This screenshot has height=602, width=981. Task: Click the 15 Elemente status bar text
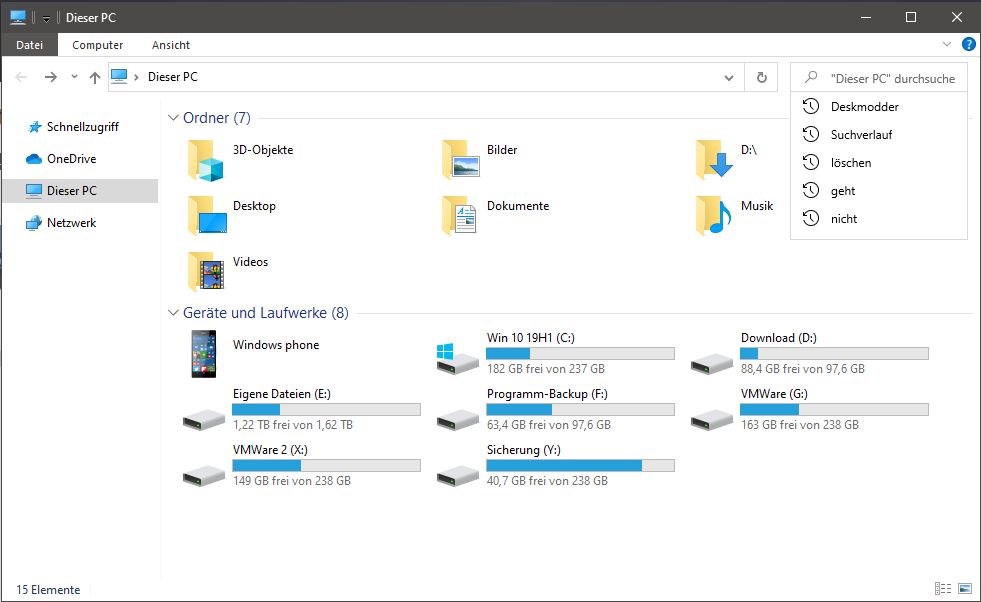(x=48, y=589)
